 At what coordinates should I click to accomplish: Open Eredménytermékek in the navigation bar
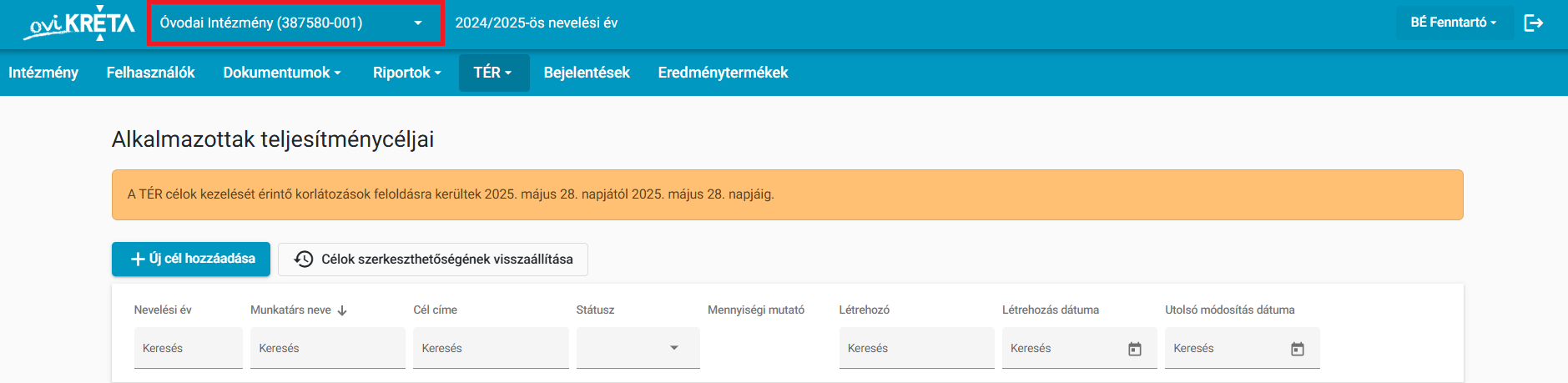point(723,73)
